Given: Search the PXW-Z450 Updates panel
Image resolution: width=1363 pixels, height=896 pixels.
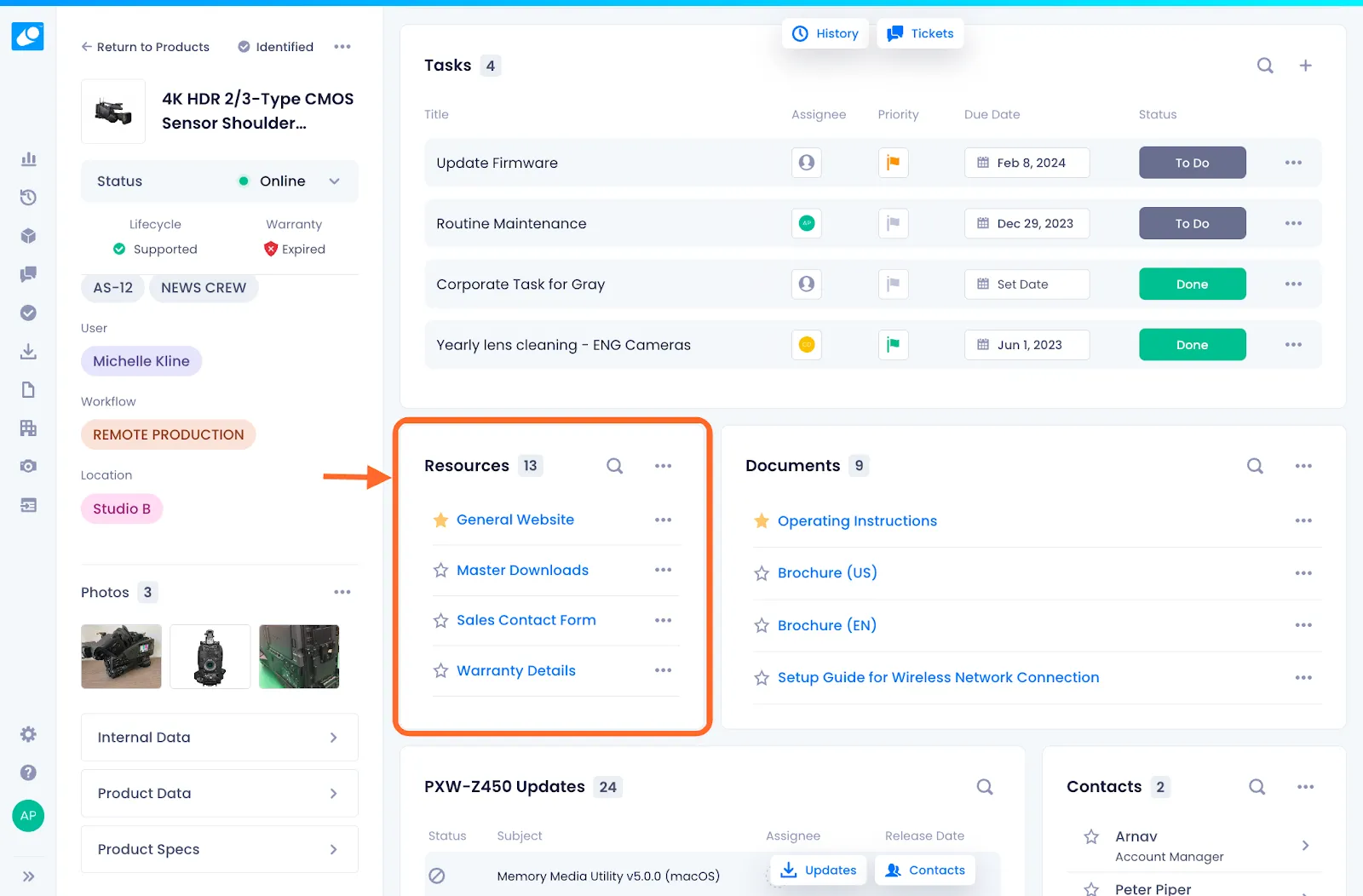Looking at the screenshot, I should pyautogui.click(x=985, y=787).
